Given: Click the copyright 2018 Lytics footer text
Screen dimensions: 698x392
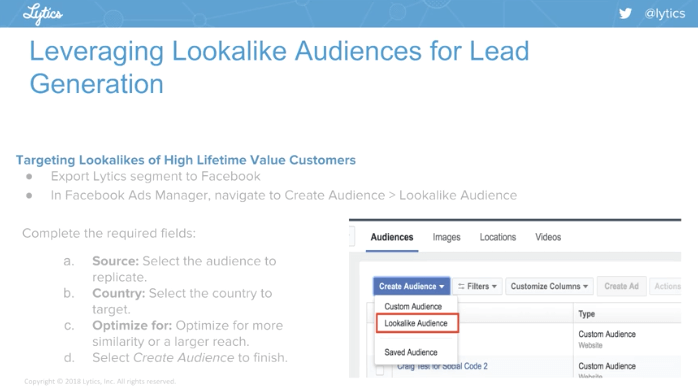Looking at the screenshot, I should point(100,381).
